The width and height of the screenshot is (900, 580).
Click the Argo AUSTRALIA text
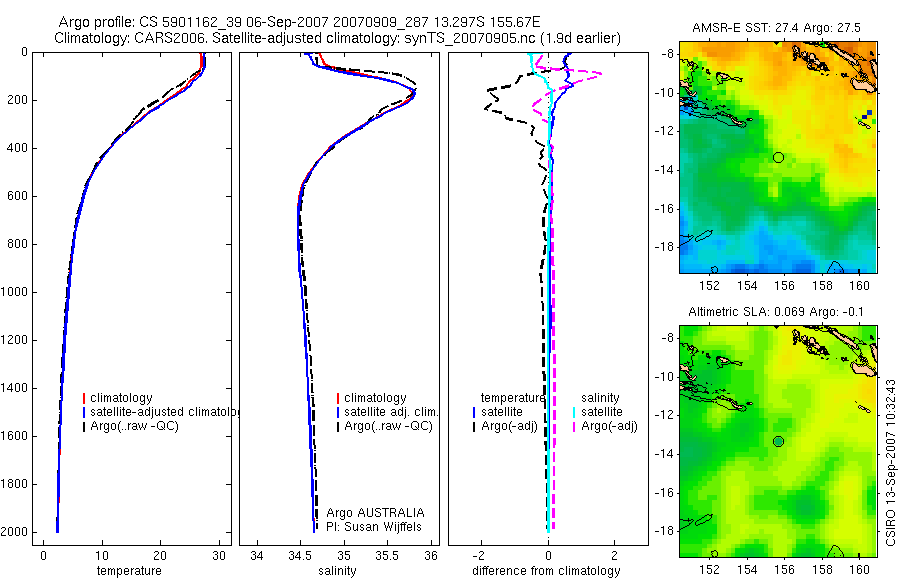[x=375, y=513]
